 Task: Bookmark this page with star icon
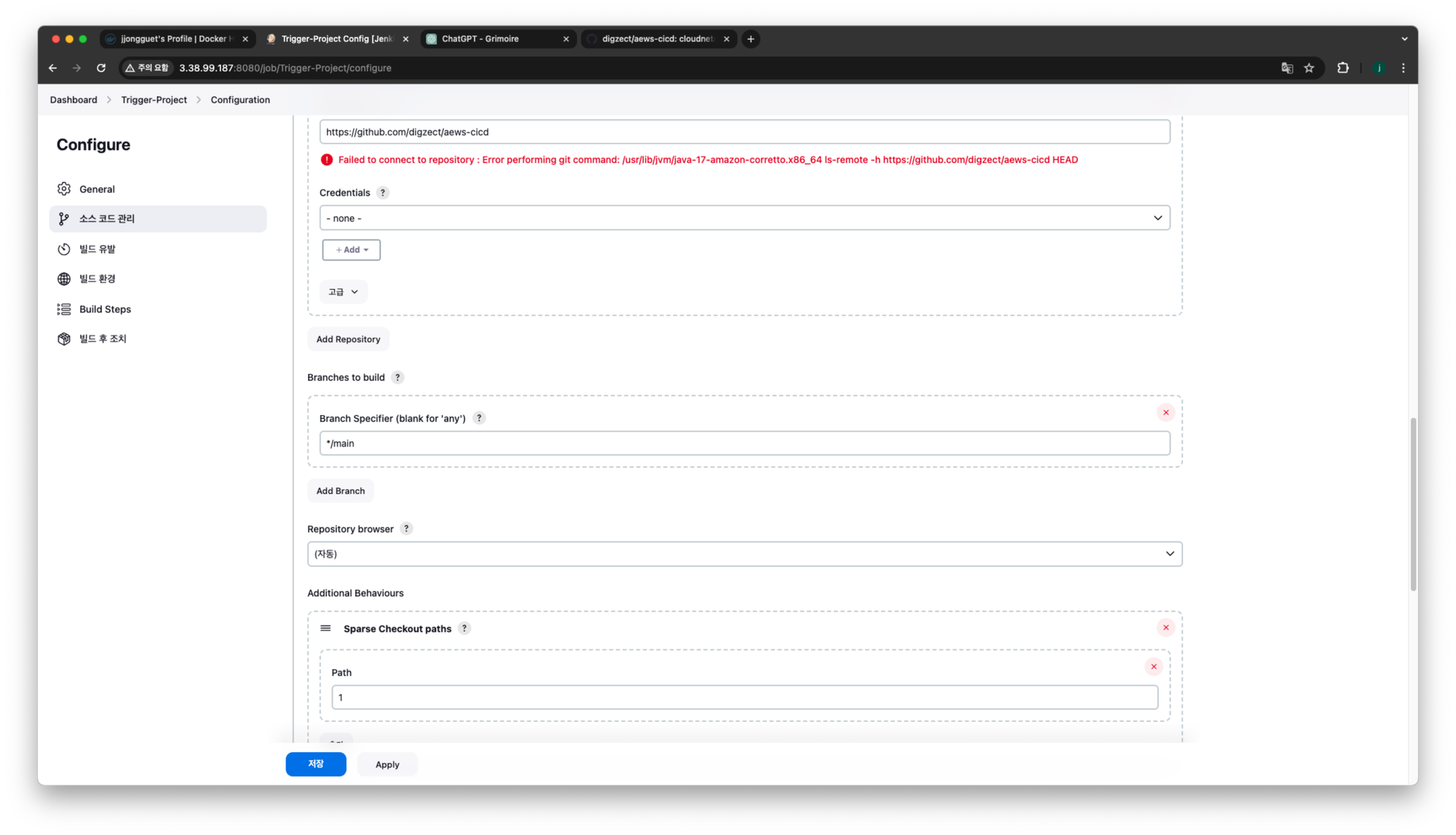[1309, 68]
